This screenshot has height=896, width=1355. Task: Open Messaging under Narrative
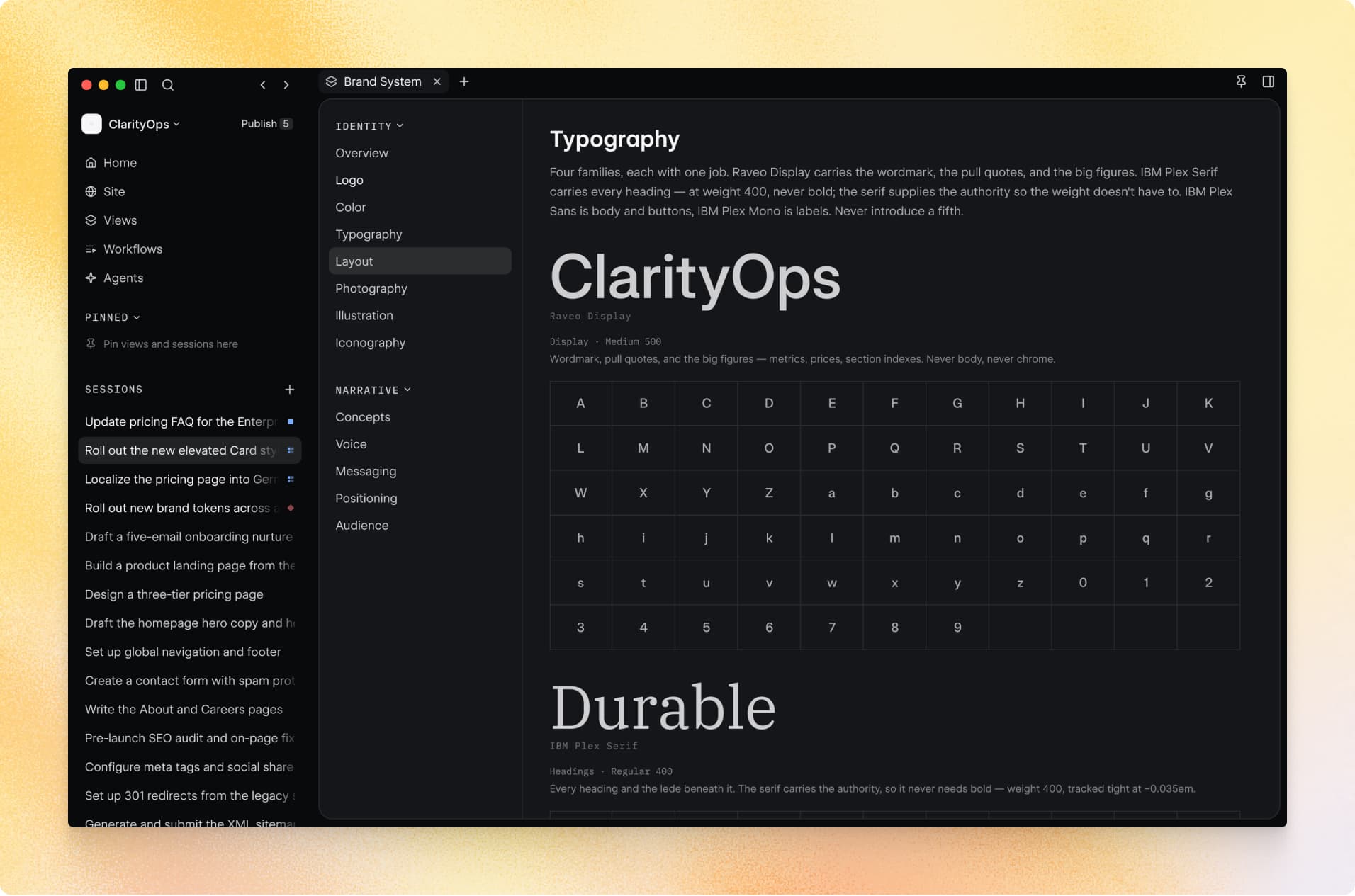[x=420, y=472]
